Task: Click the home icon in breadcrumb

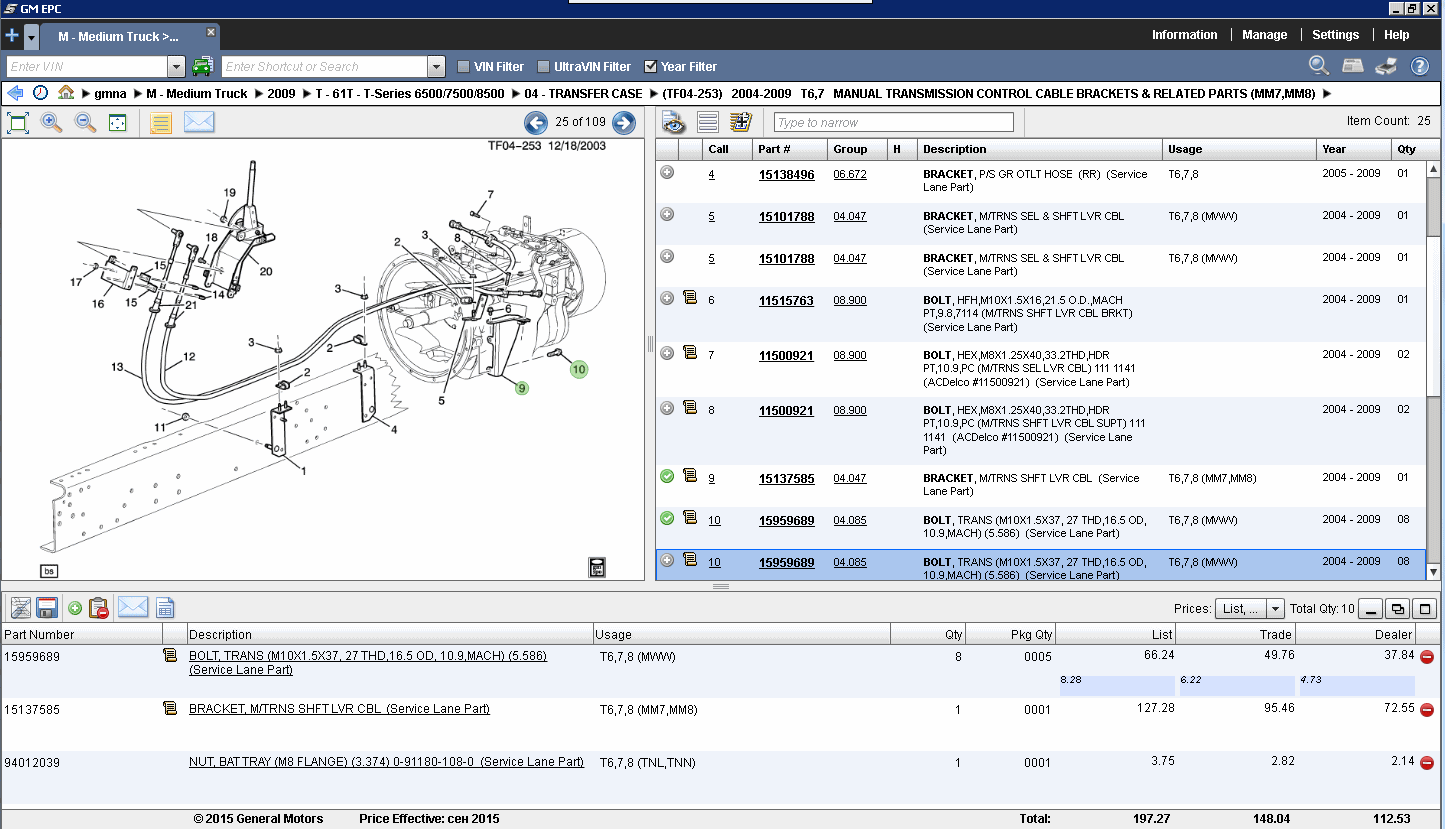Action: coord(66,93)
